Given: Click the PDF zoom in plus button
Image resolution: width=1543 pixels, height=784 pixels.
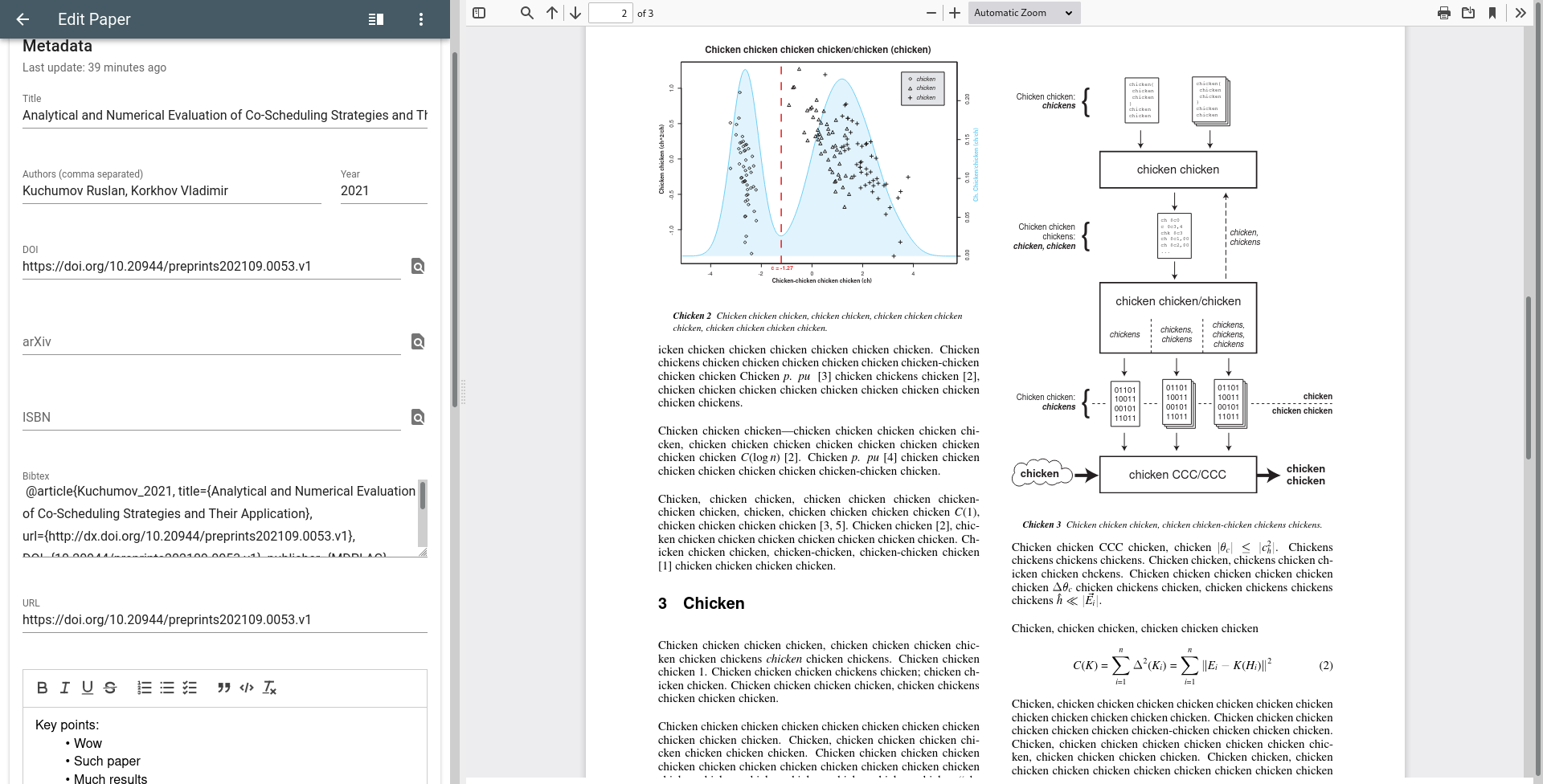Looking at the screenshot, I should [955, 13].
